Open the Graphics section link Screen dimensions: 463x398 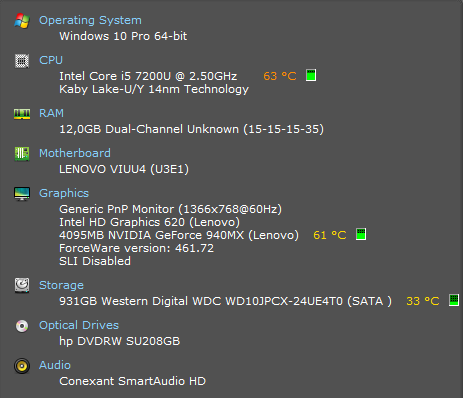[x=64, y=193]
